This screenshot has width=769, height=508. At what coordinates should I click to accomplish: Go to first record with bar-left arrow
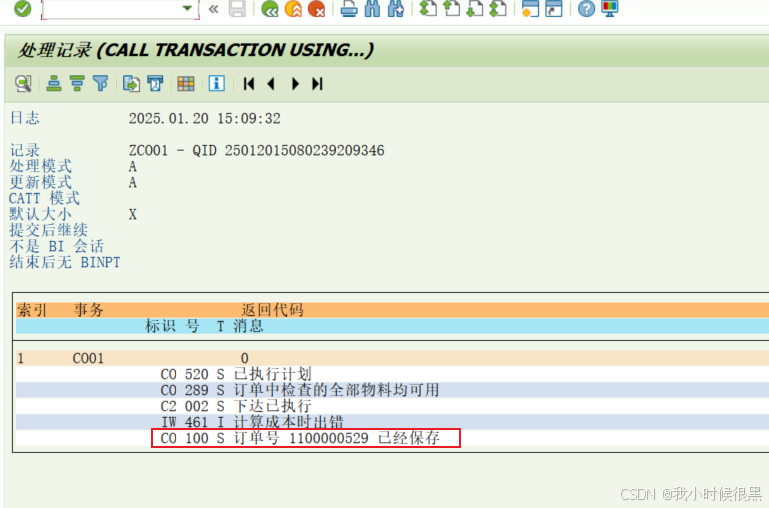[249, 84]
